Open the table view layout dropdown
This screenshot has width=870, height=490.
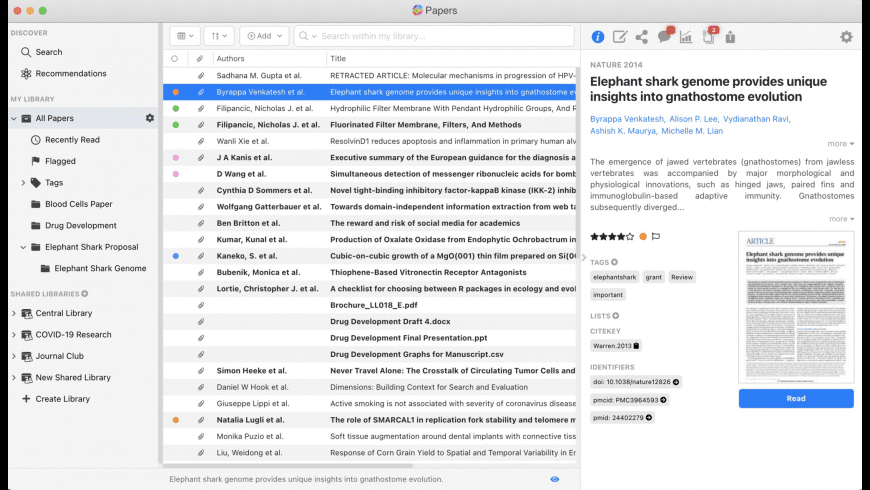(185, 36)
